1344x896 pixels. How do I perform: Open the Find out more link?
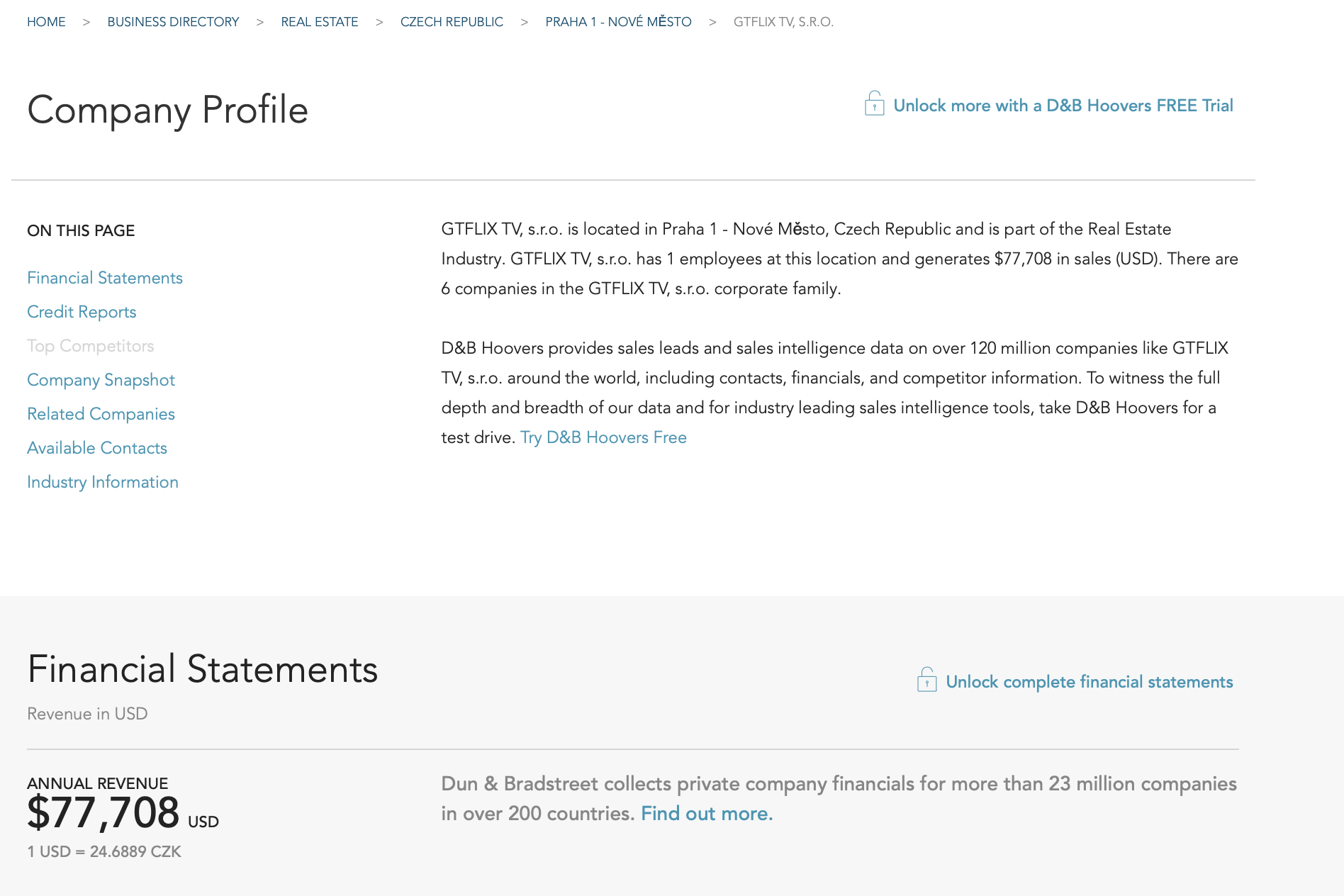707,813
